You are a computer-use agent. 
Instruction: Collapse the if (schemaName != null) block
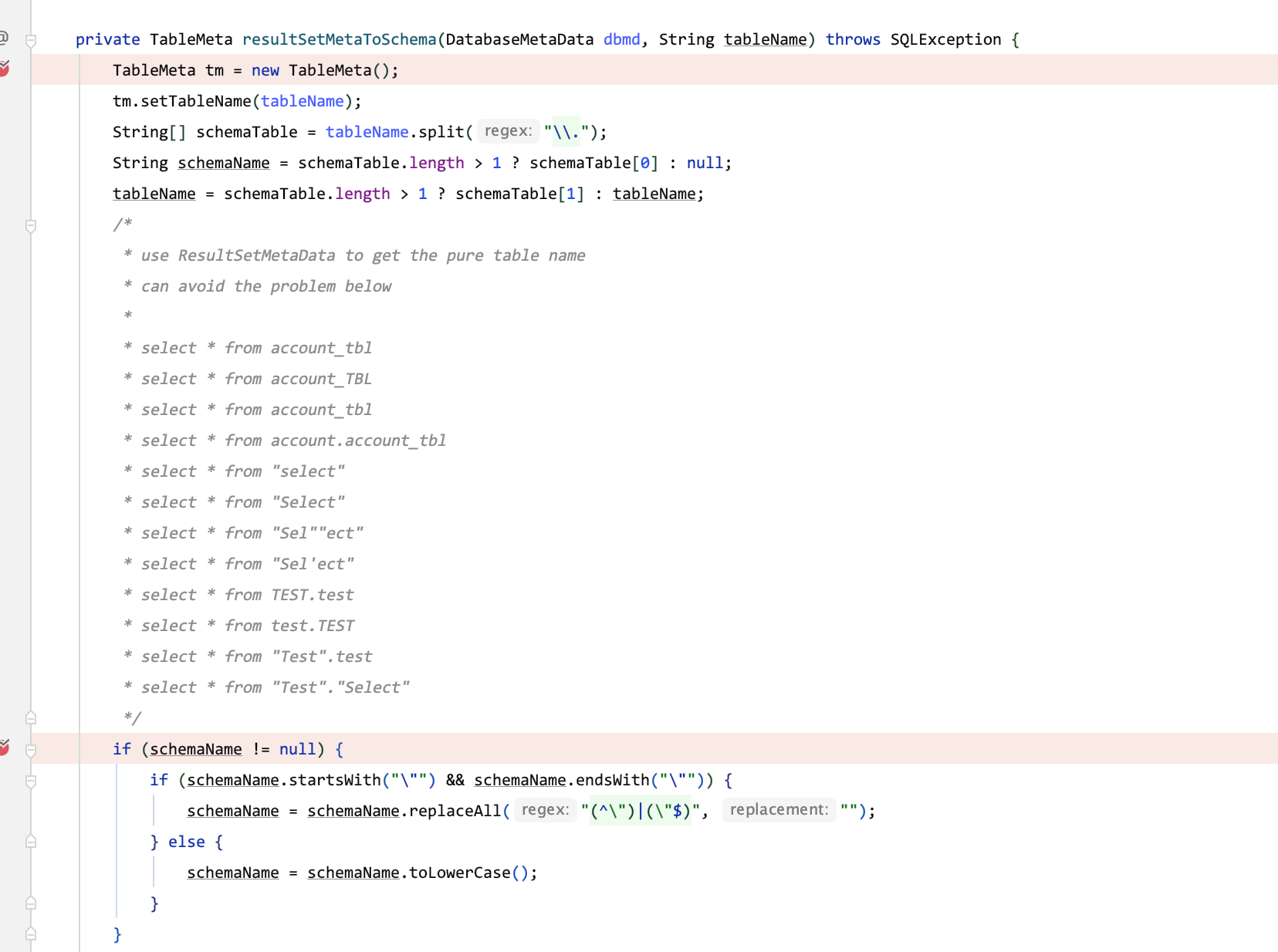31,750
